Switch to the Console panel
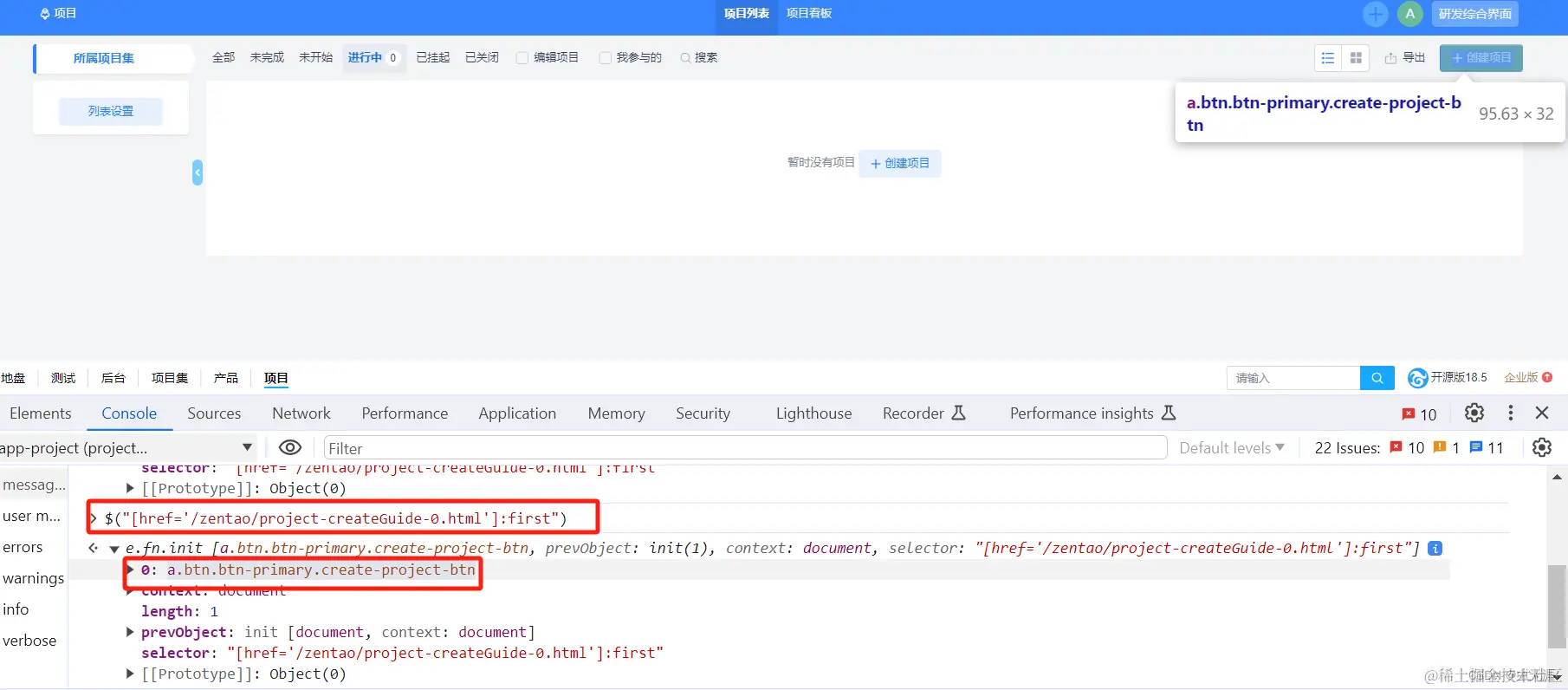Image resolution: width=1568 pixels, height=690 pixels. click(129, 413)
